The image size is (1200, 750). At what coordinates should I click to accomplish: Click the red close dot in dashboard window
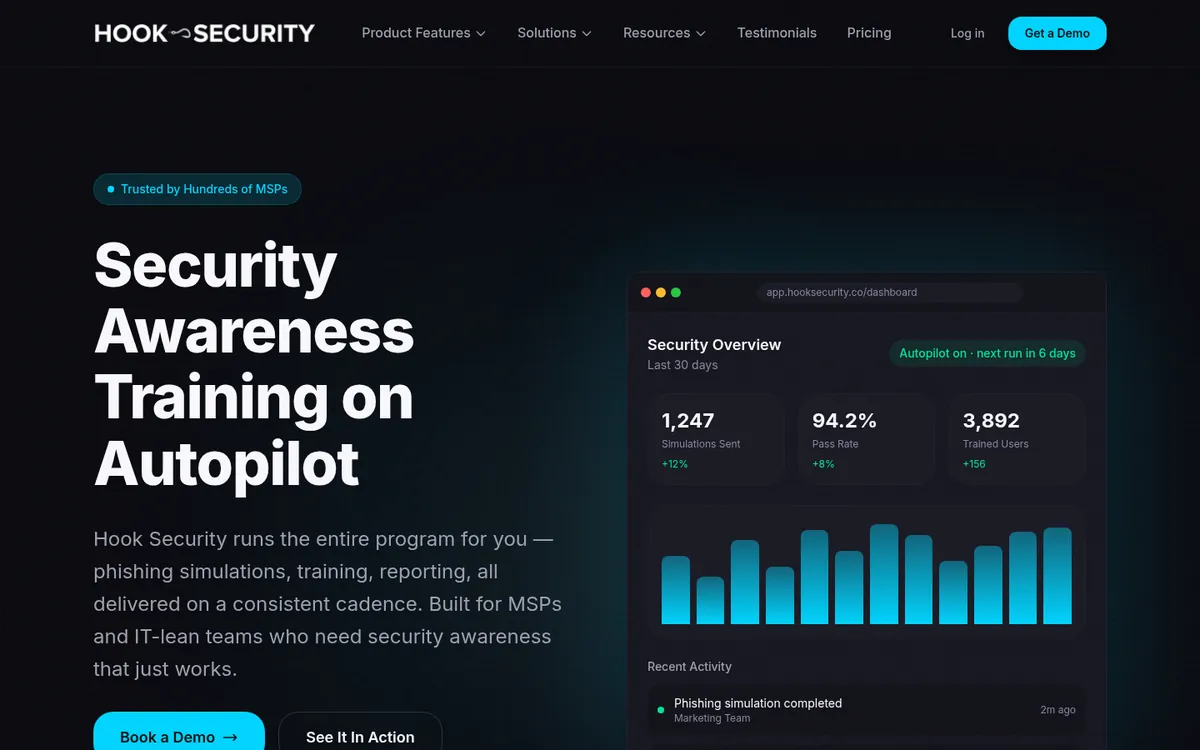pyautogui.click(x=646, y=293)
